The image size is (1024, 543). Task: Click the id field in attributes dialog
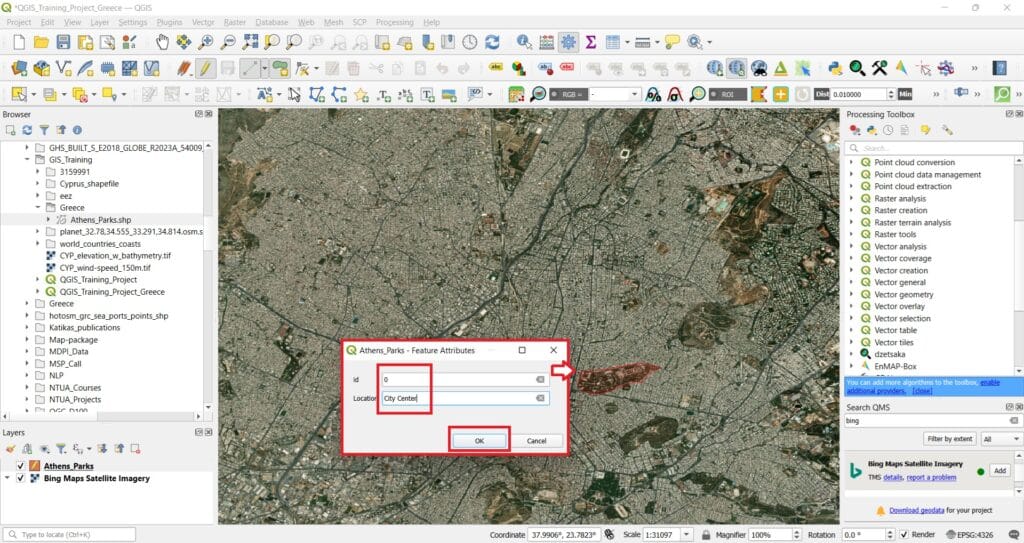click(465, 380)
